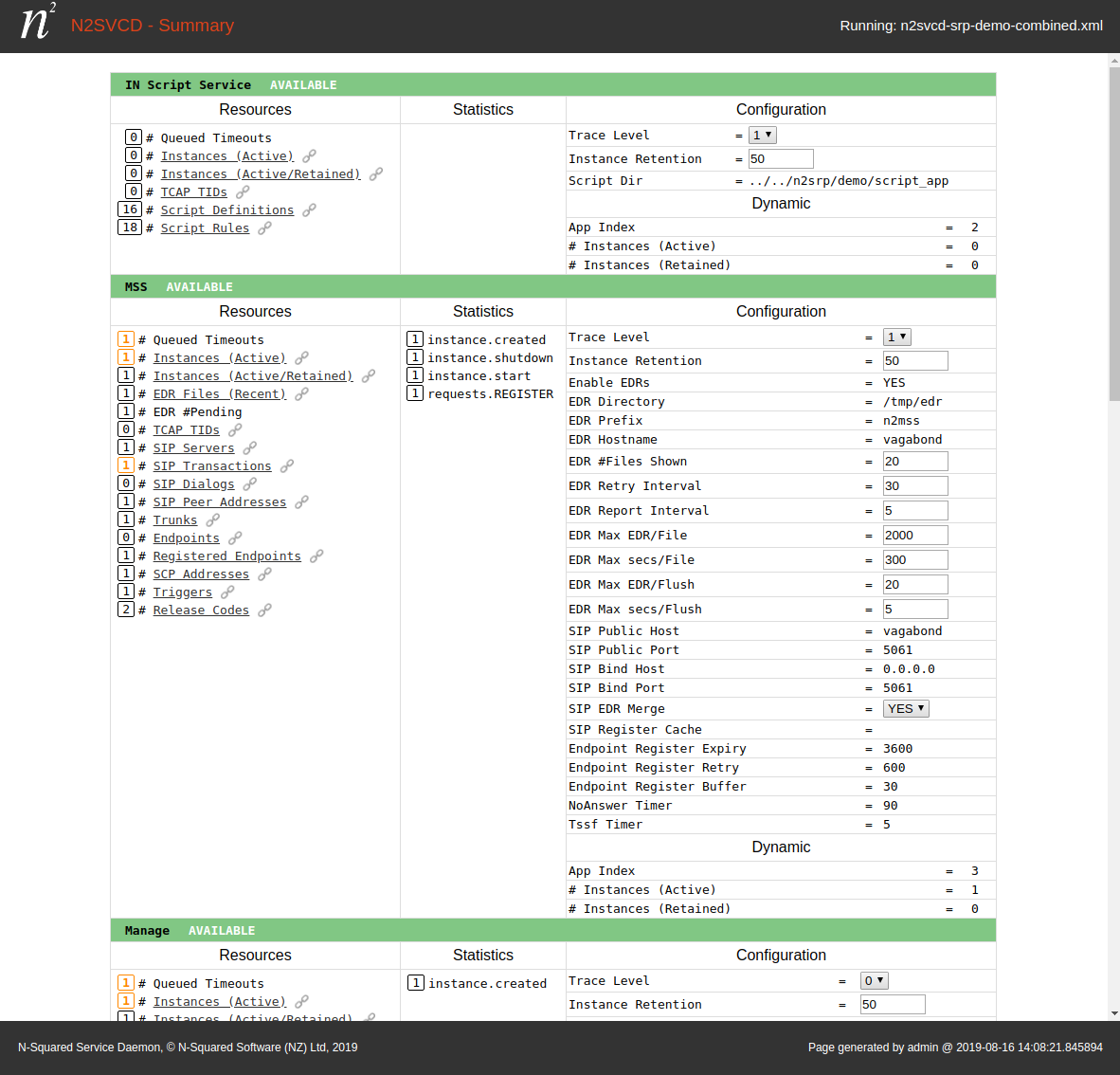Viewport: 1120px width, 1075px height.
Task: Click chain icon next to SIP Peer Addresses
Action: pos(301,502)
